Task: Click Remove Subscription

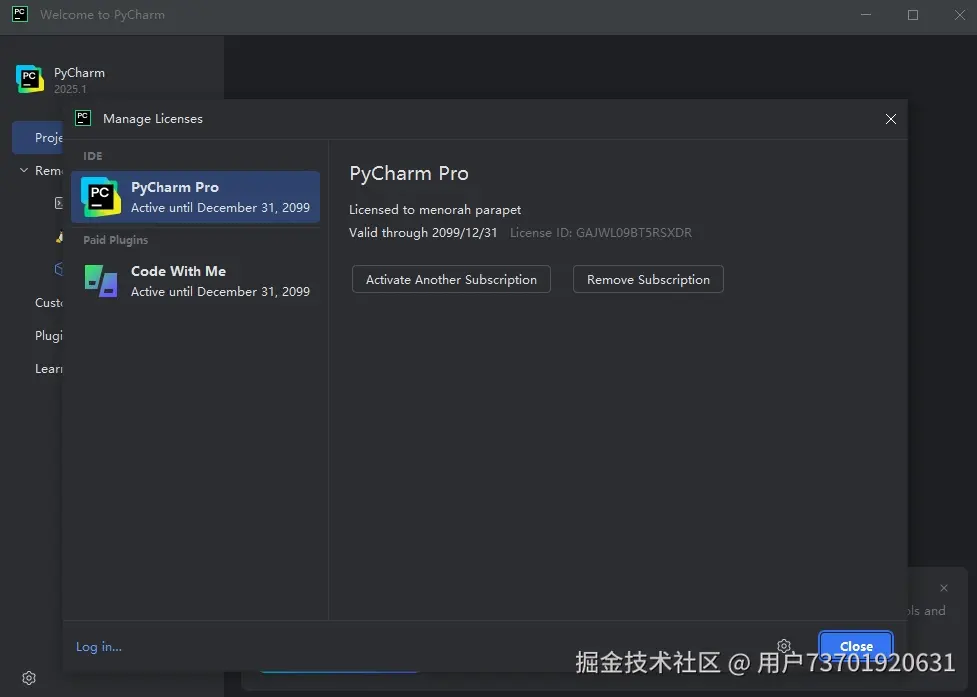Action: tap(647, 279)
